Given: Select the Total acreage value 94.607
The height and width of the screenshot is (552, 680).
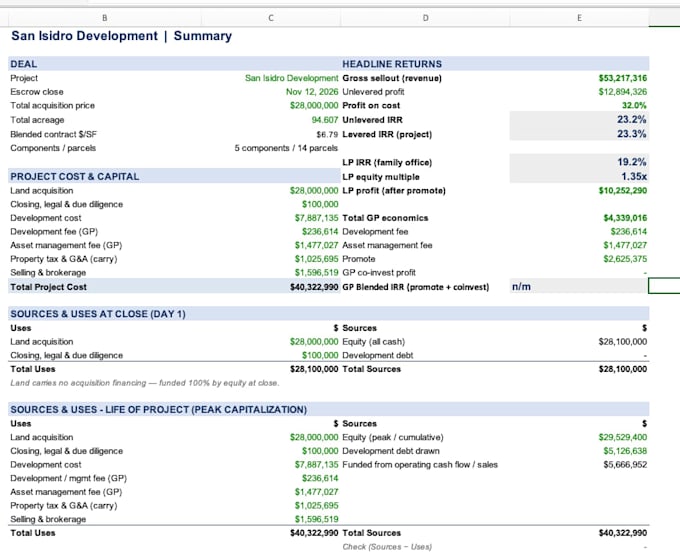Looking at the screenshot, I should point(324,120).
